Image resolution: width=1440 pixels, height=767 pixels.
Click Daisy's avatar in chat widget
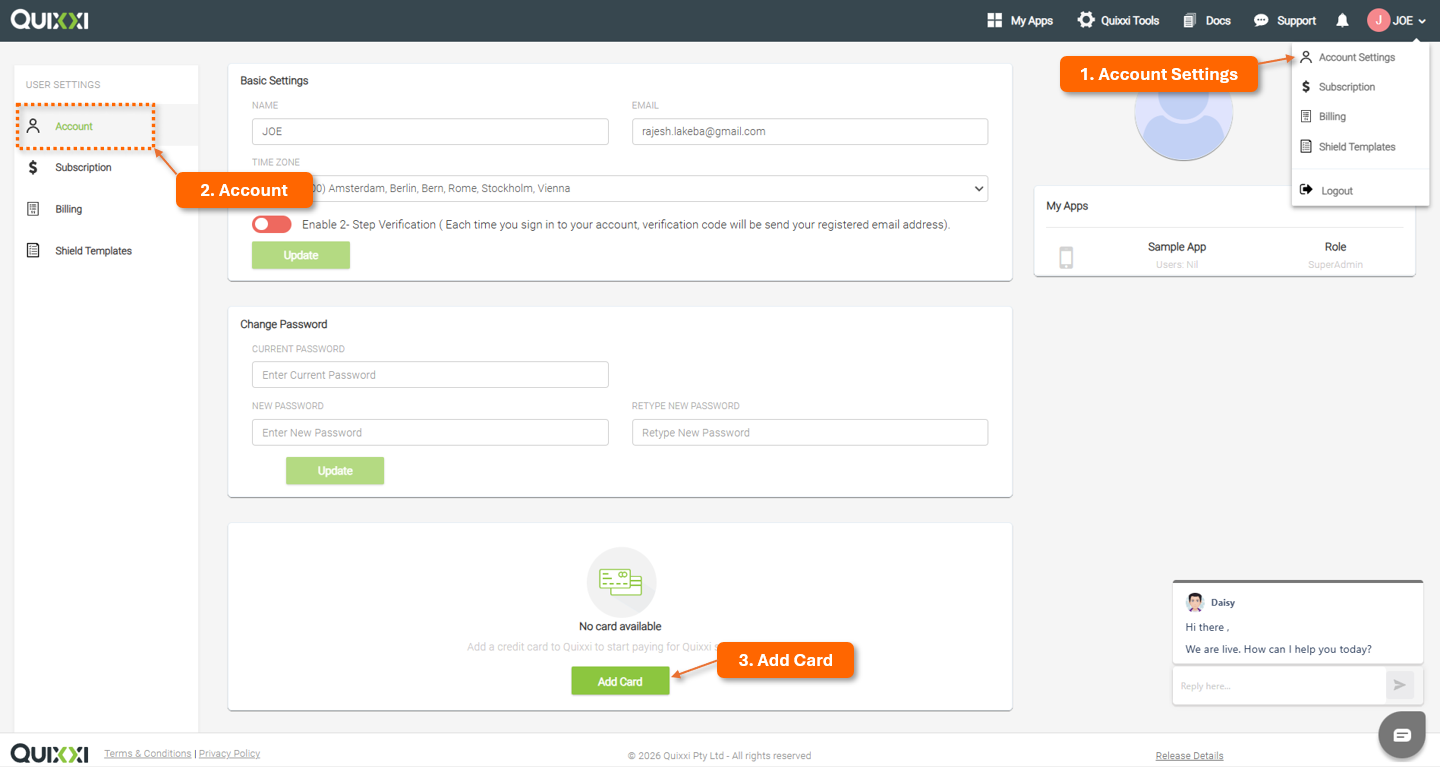pos(1195,602)
